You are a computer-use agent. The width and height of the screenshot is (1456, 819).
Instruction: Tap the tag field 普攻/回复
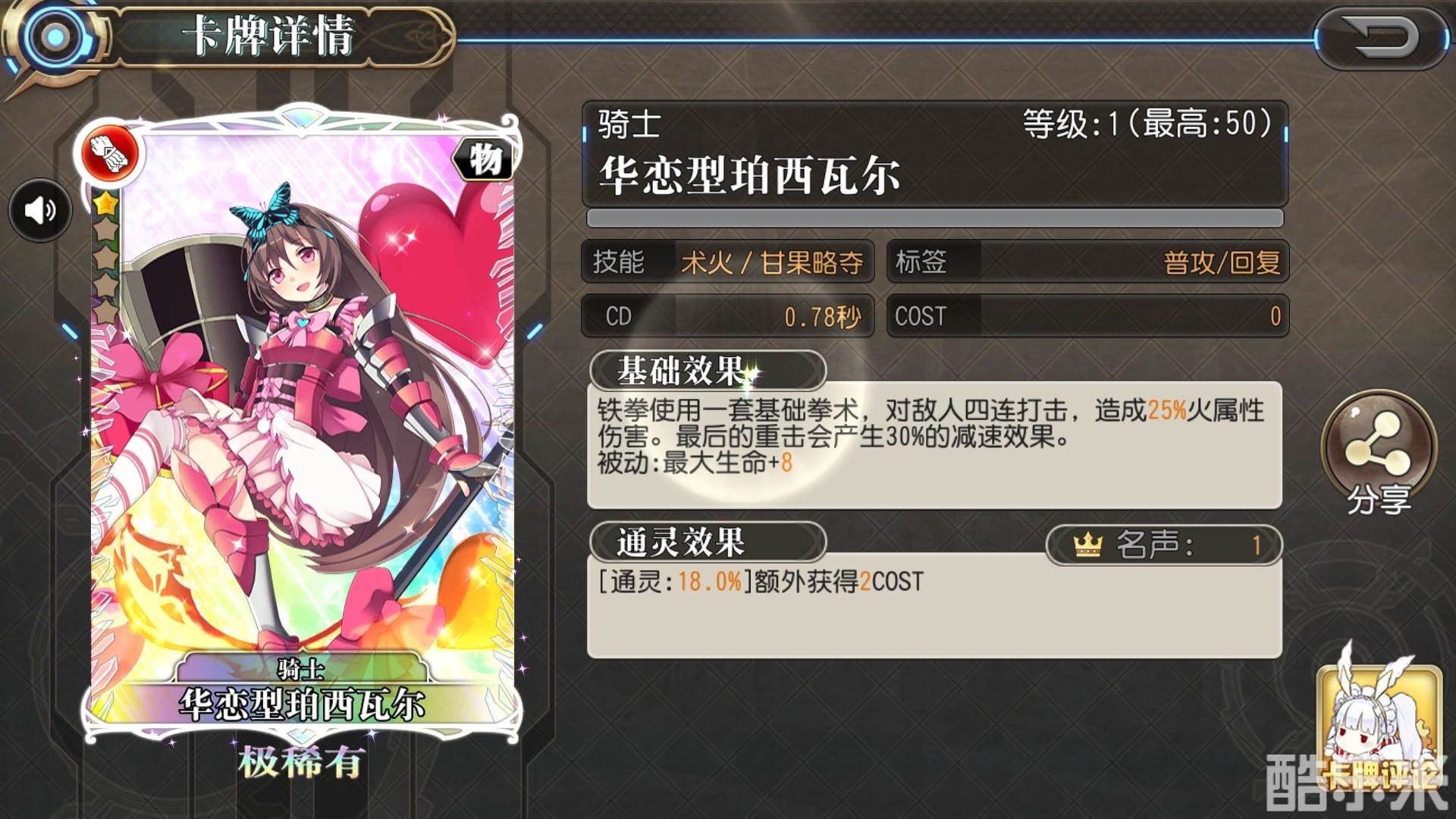(1087, 262)
